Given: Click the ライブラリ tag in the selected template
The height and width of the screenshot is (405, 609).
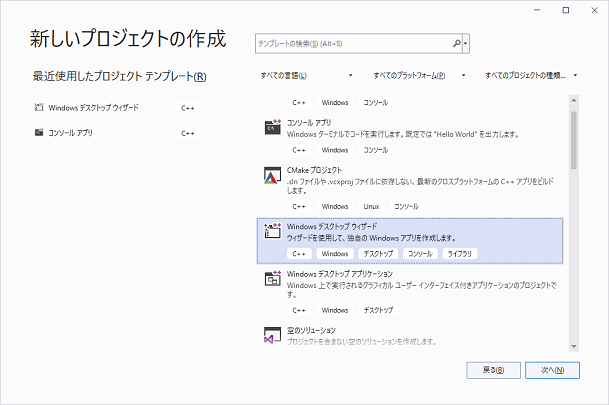Looking at the screenshot, I should pos(460,254).
